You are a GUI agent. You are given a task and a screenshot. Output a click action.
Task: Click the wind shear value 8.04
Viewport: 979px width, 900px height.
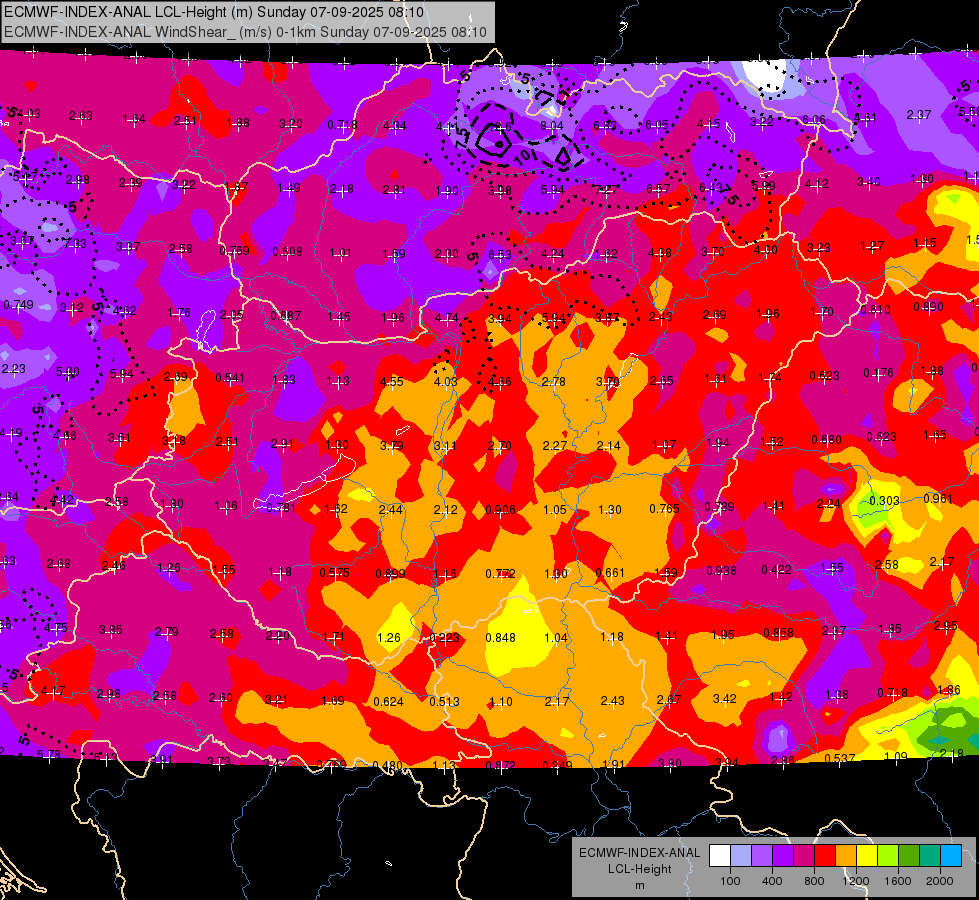point(551,126)
